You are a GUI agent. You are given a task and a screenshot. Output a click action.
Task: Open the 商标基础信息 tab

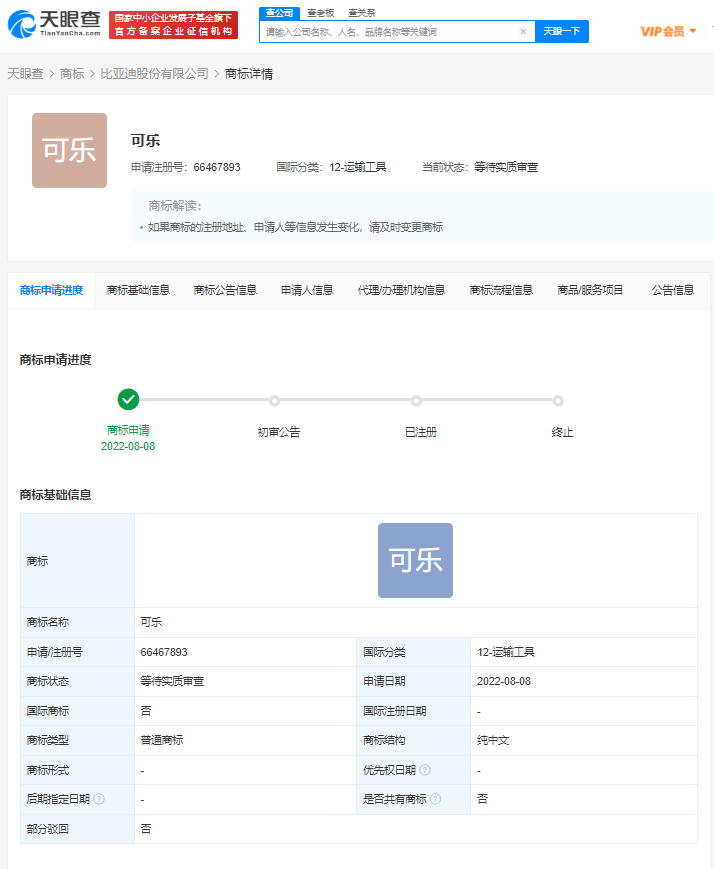138,290
